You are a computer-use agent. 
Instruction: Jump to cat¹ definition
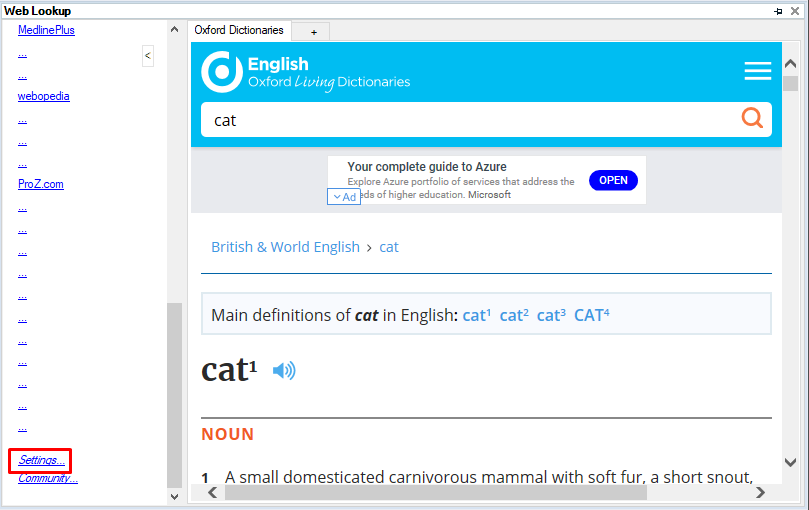[476, 315]
